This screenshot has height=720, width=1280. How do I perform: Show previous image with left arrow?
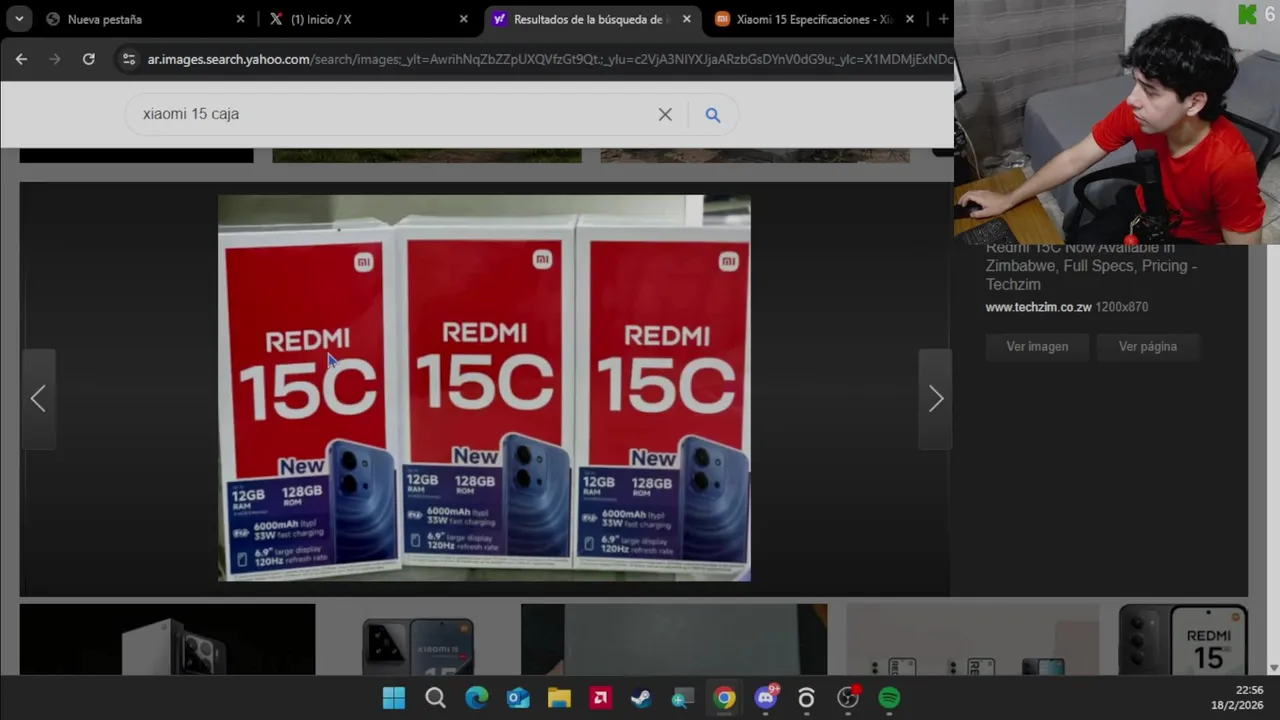(x=38, y=399)
